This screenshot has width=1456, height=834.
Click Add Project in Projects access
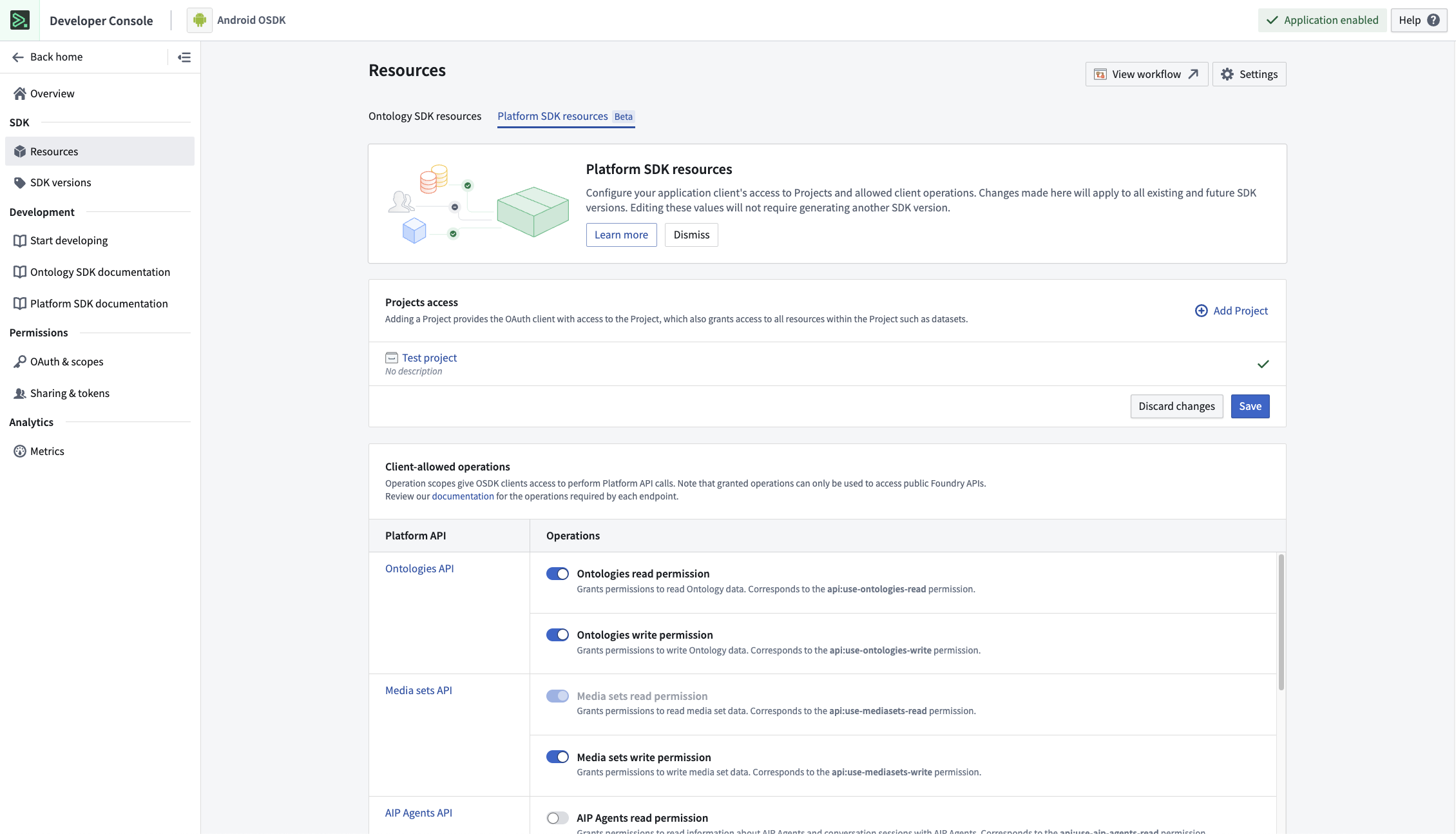[x=1231, y=310]
